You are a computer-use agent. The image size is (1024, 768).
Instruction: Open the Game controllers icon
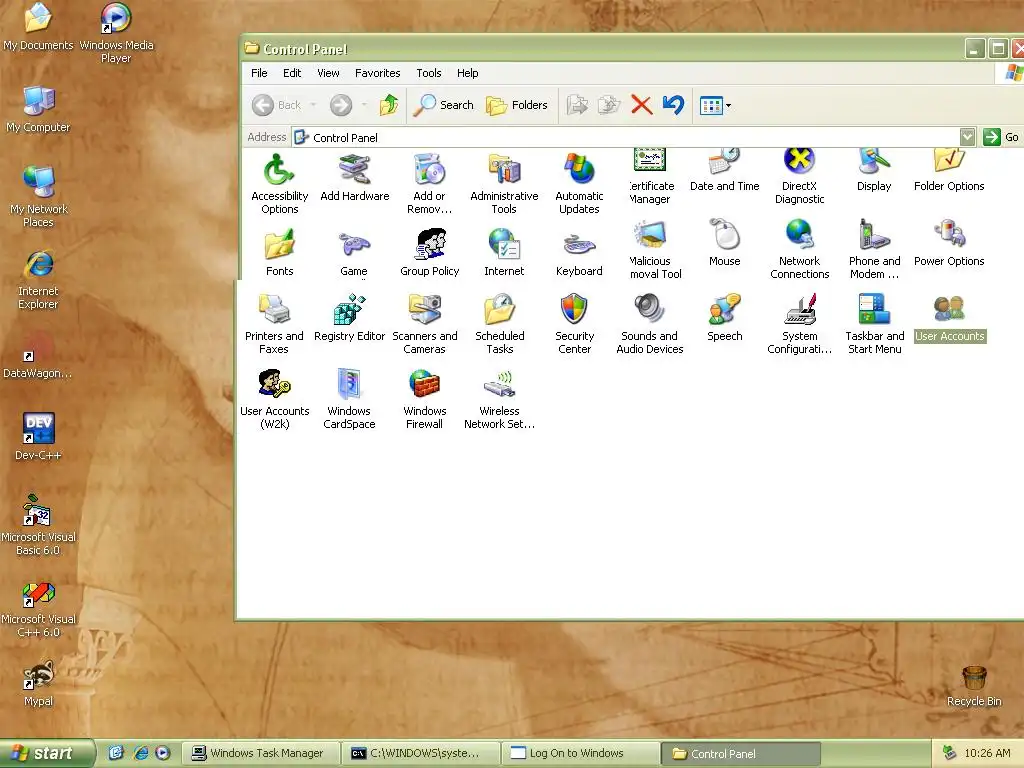[x=354, y=253]
